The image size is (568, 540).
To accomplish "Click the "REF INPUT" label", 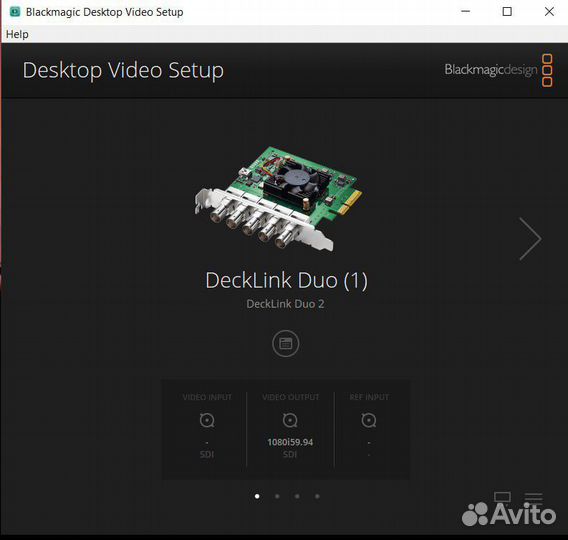I will (369, 397).
